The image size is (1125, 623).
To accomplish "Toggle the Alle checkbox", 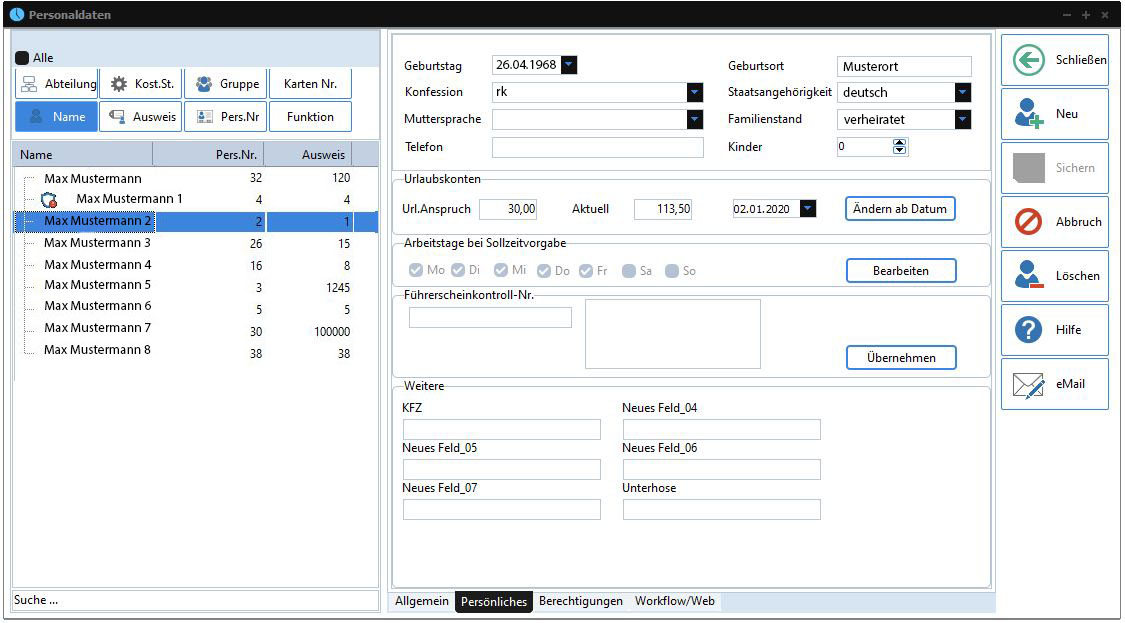I will tap(22, 58).
